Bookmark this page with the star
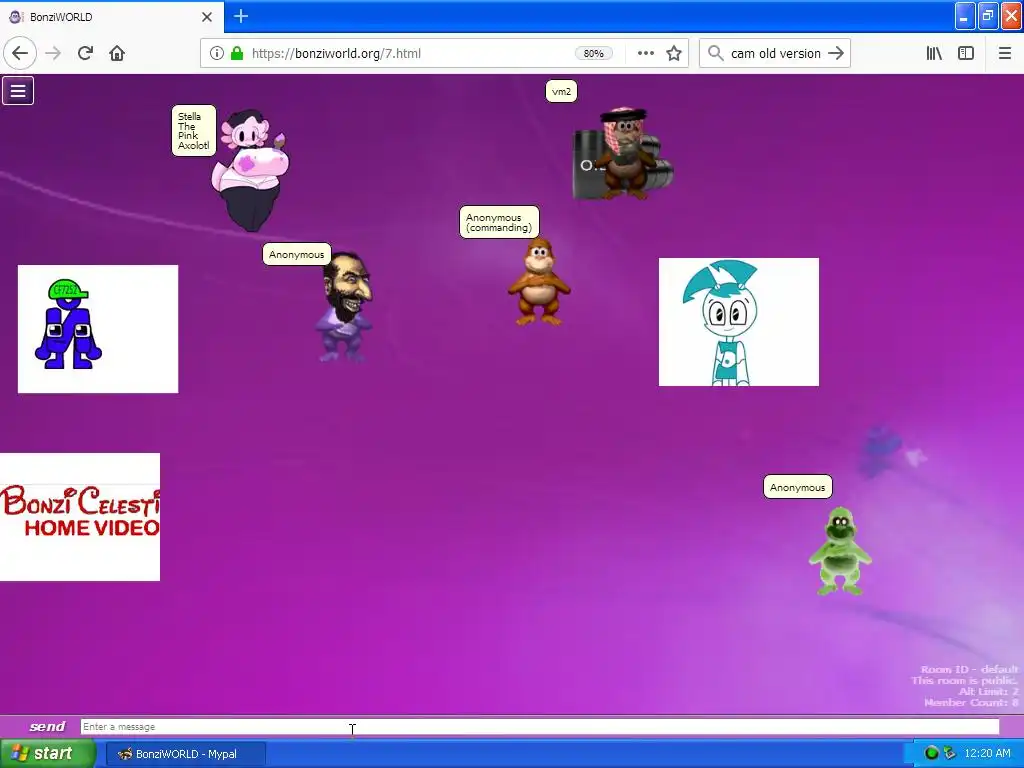This screenshot has height=768, width=1024. tap(674, 53)
